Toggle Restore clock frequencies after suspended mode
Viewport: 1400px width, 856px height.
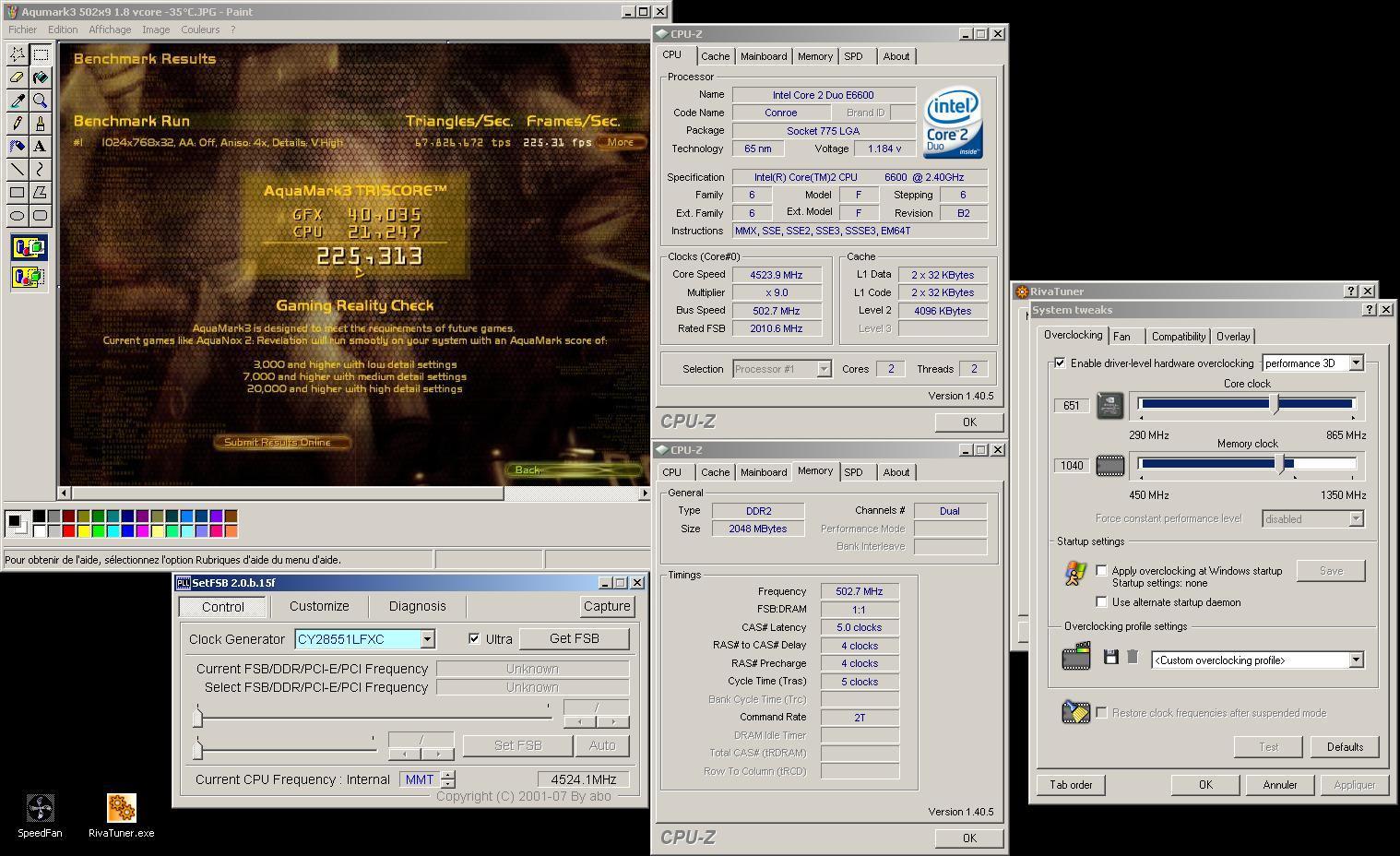(x=1101, y=713)
